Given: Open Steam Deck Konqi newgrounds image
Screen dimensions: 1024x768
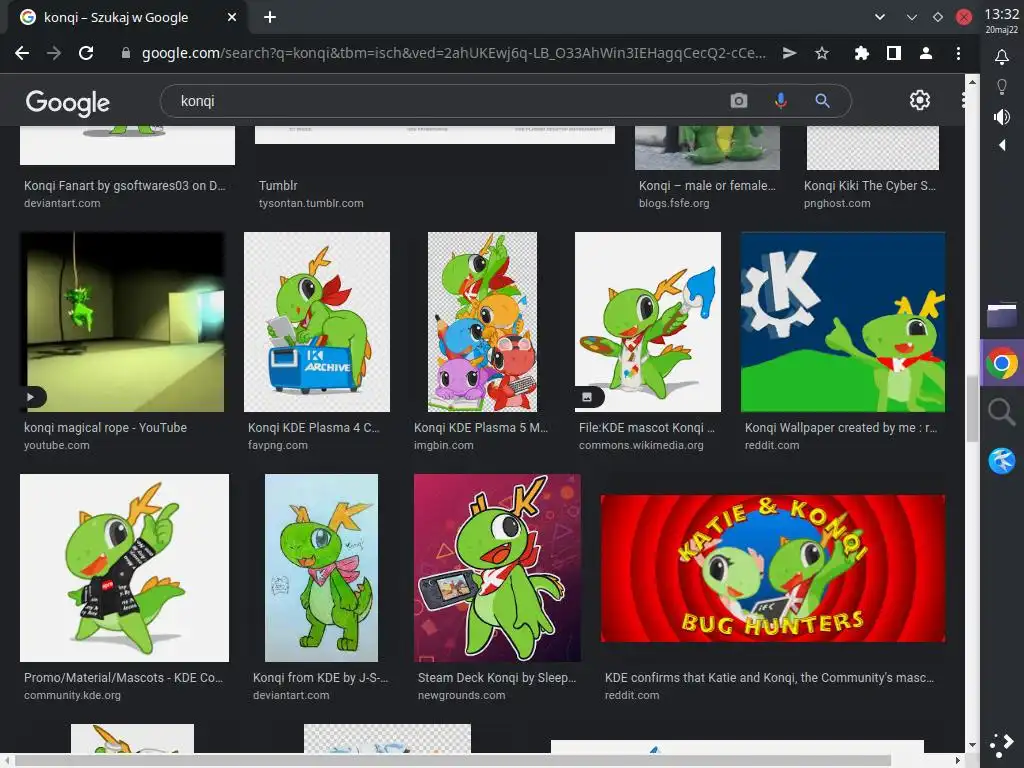Looking at the screenshot, I should coord(497,568).
